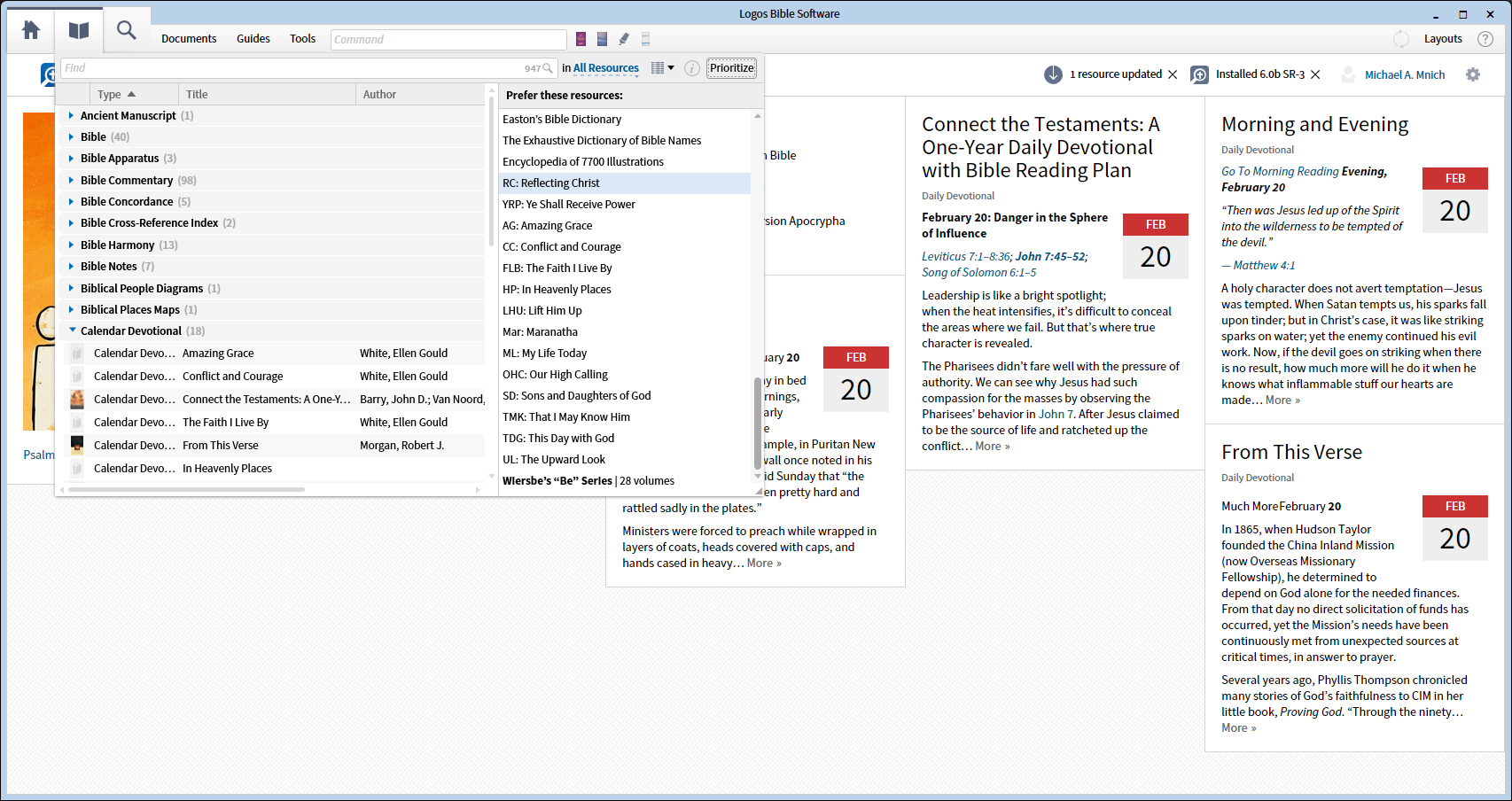Click into the Command input box
The height and width of the screenshot is (801, 1512).
tap(448, 39)
